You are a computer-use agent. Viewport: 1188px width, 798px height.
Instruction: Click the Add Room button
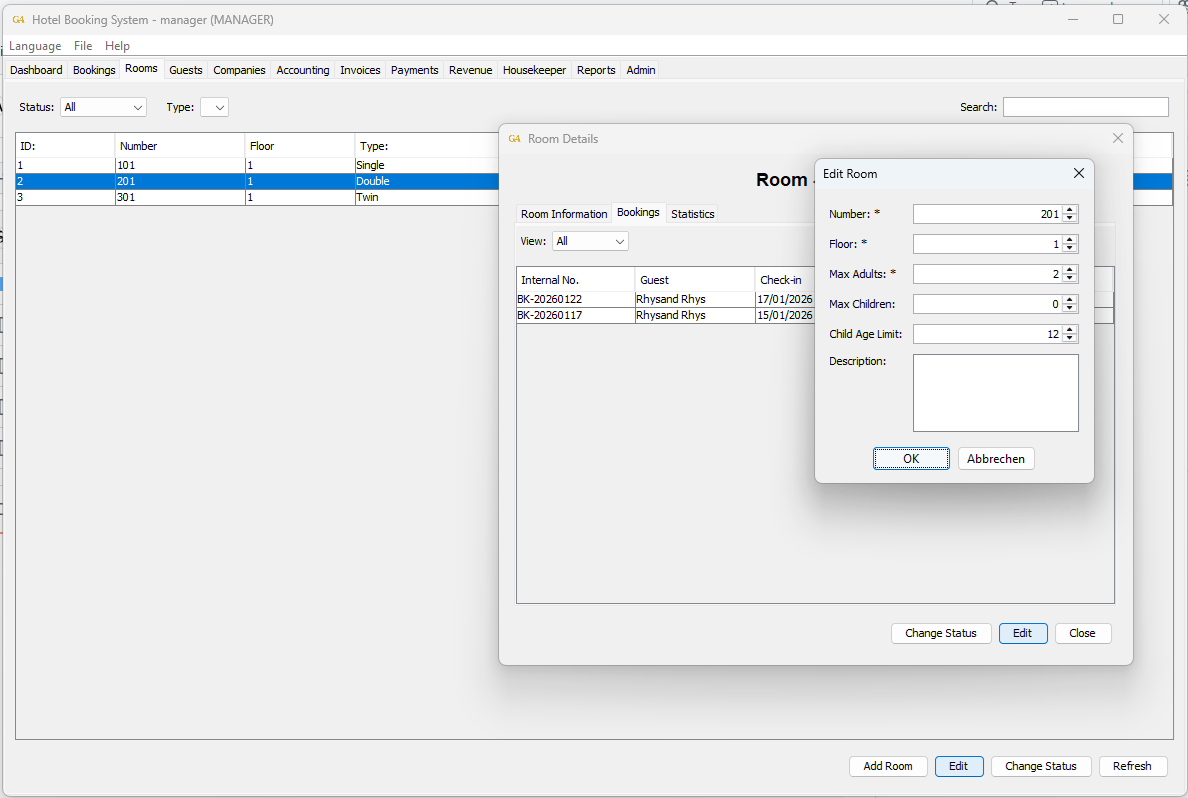click(x=888, y=766)
